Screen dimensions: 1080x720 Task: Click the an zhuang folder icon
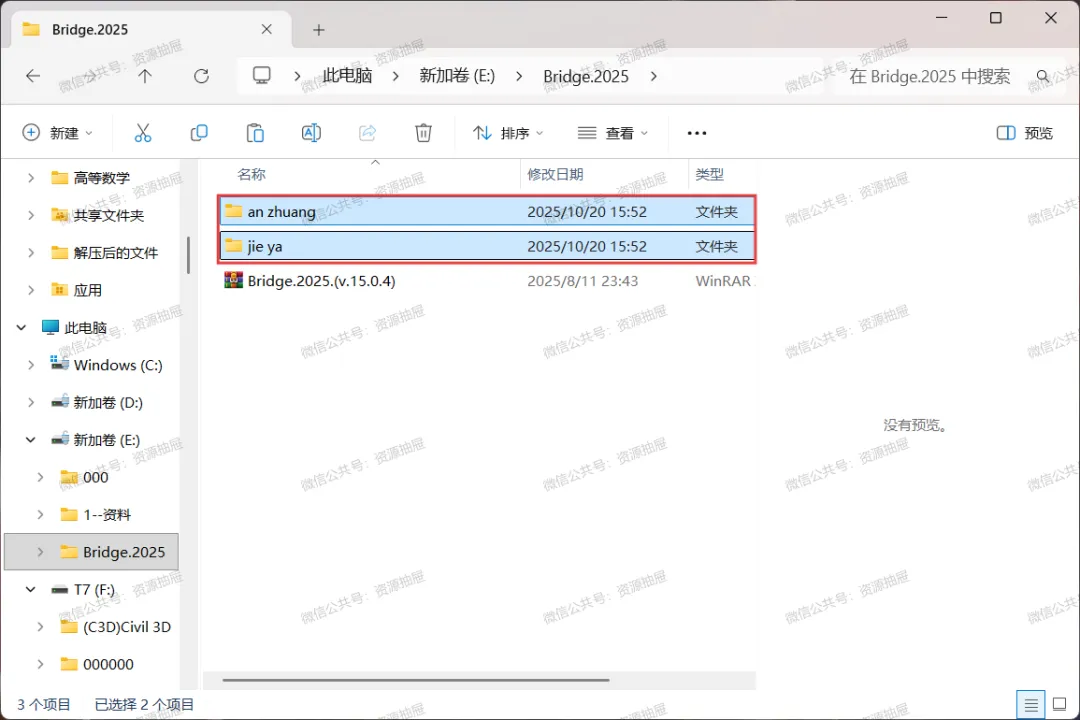(233, 211)
